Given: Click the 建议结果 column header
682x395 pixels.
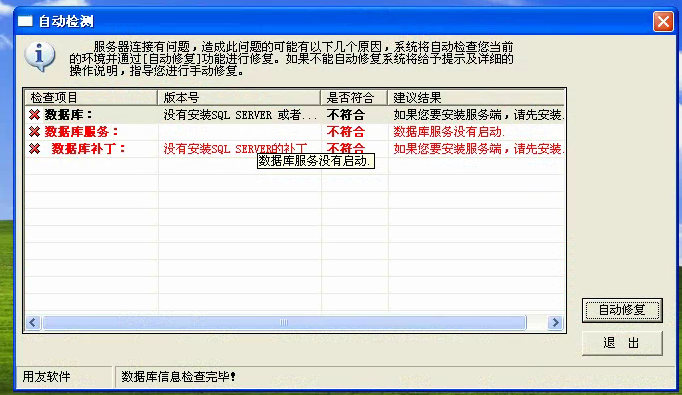Looking at the screenshot, I should tap(476, 97).
